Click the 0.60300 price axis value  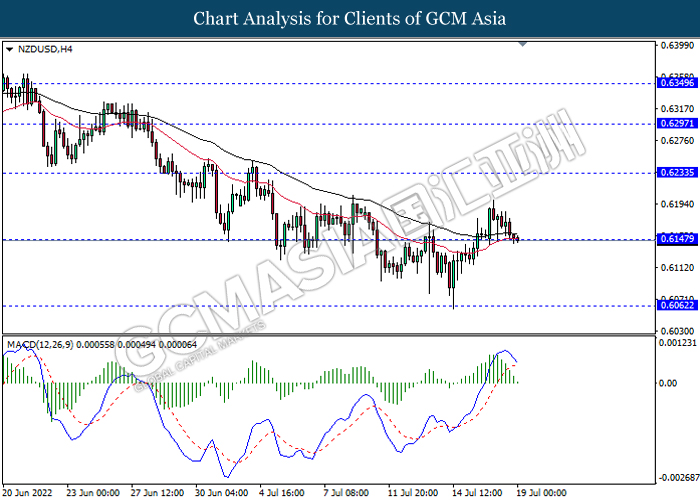click(677, 331)
